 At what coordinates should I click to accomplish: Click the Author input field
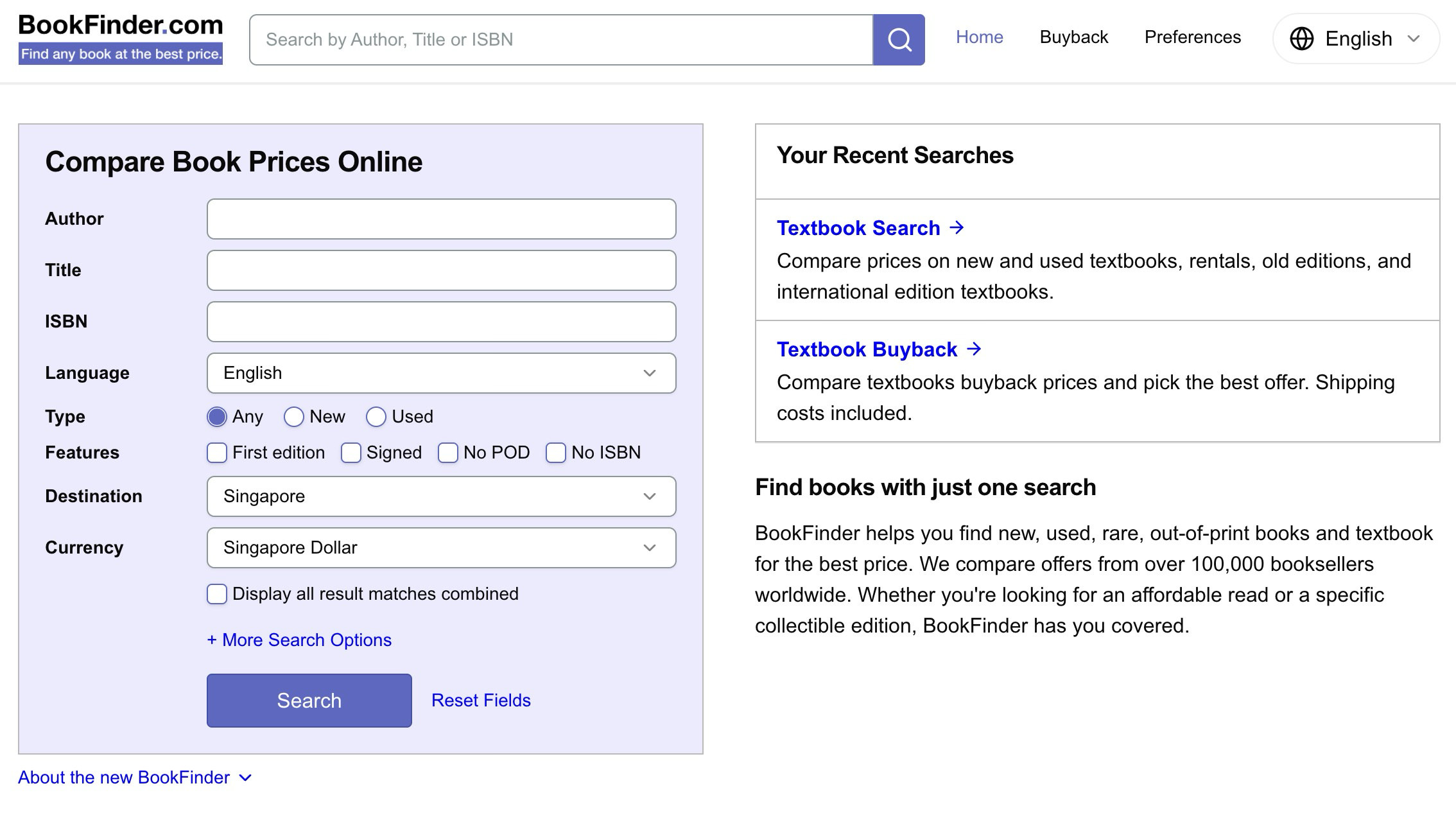[441, 219]
